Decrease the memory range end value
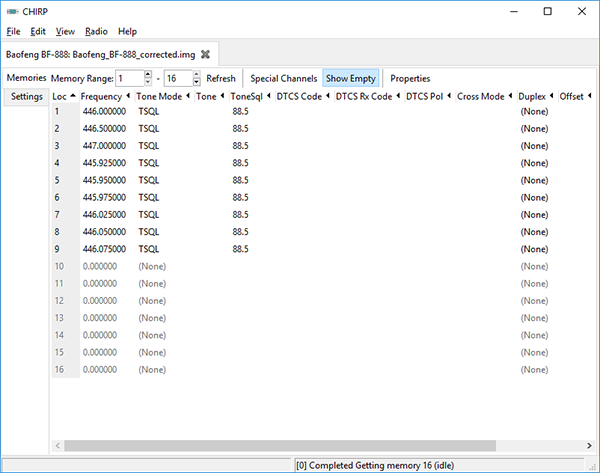The height and width of the screenshot is (473, 600). (x=197, y=82)
